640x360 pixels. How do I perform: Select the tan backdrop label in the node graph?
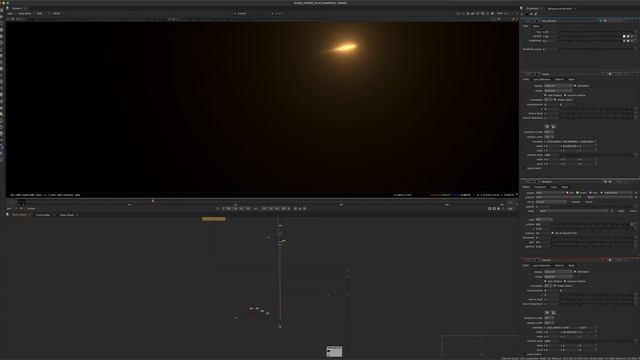pos(213,219)
